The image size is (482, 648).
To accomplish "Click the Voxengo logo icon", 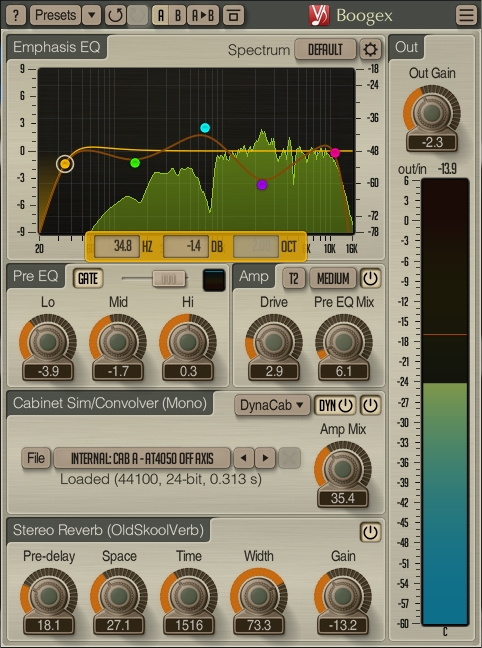I will click(319, 15).
